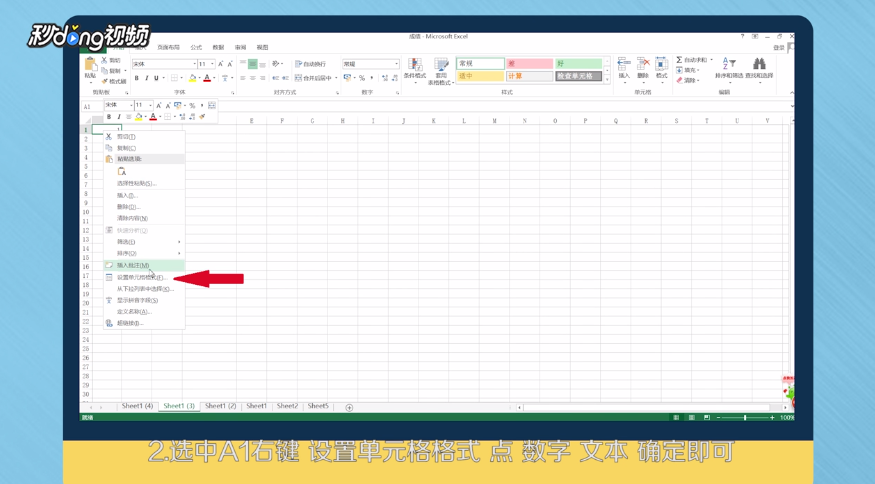This screenshot has width=875, height=484.
Task: Open the 视图 ribbon tab
Action: (x=262, y=47)
